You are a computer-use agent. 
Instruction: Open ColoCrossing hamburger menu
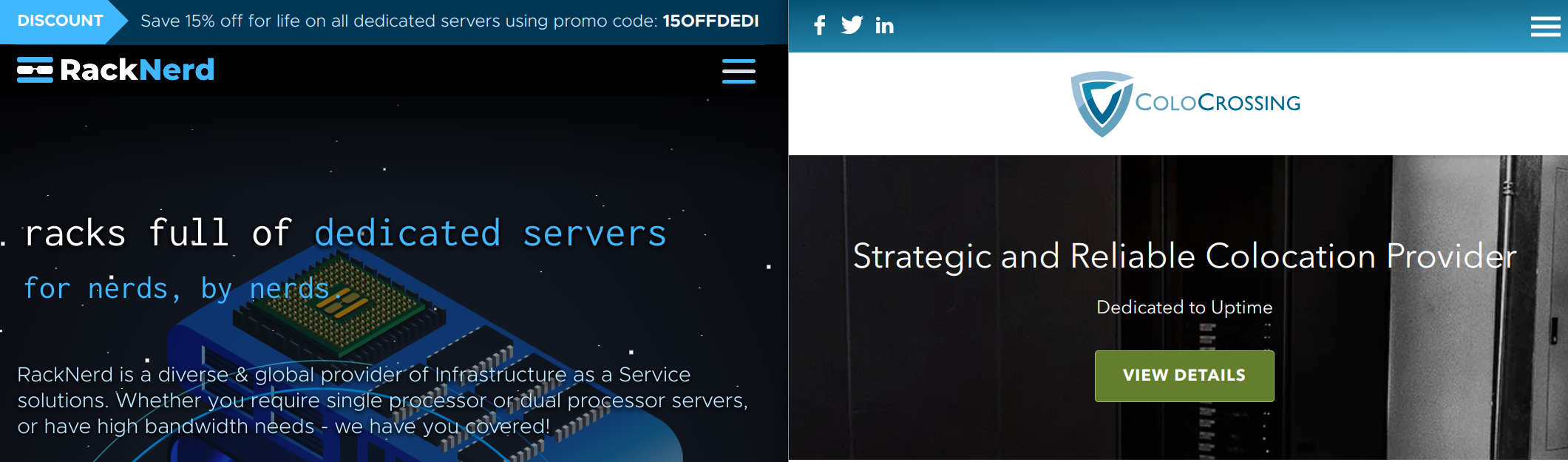(x=1545, y=27)
